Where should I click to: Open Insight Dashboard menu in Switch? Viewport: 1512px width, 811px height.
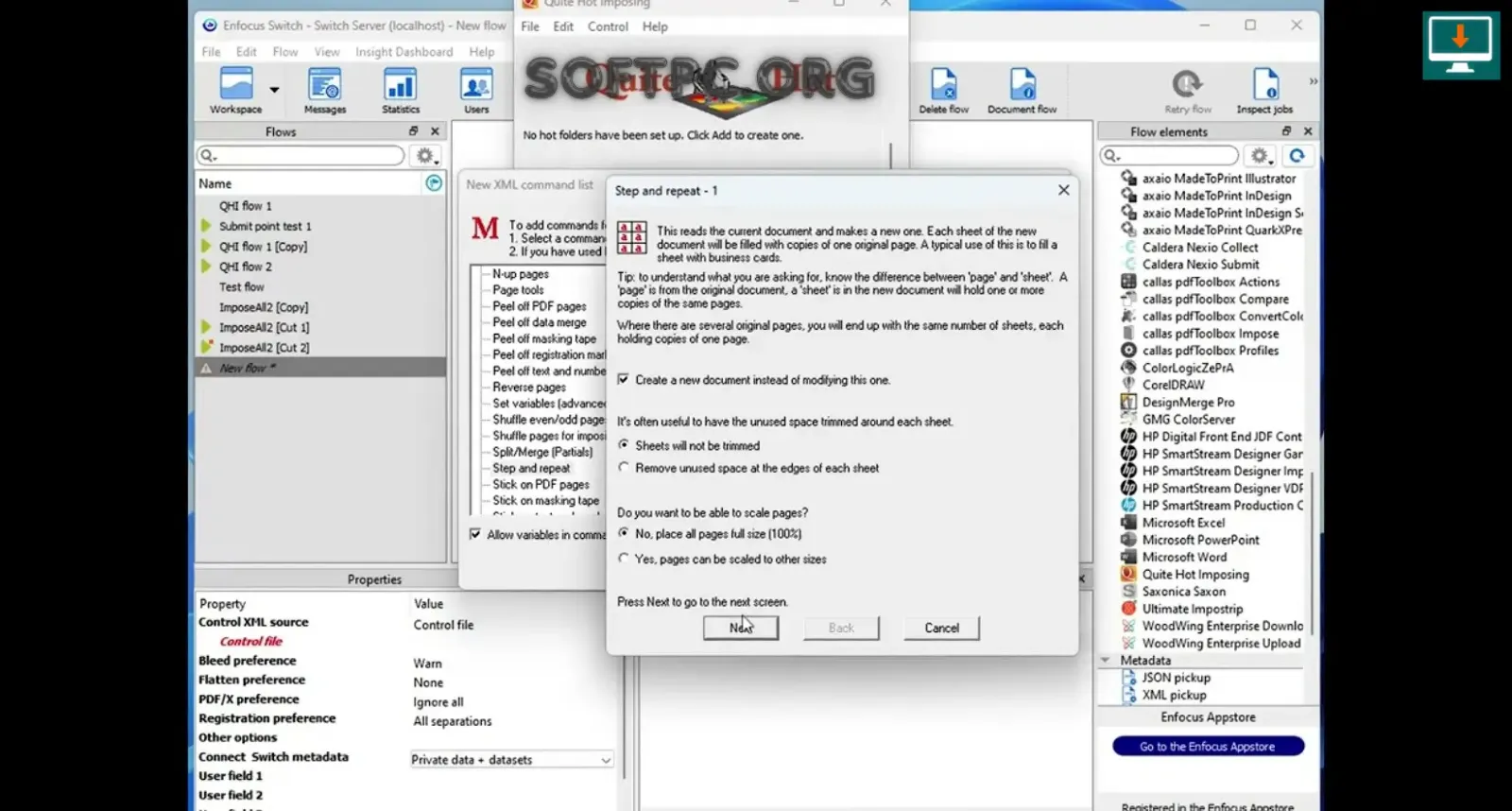pyautogui.click(x=404, y=52)
